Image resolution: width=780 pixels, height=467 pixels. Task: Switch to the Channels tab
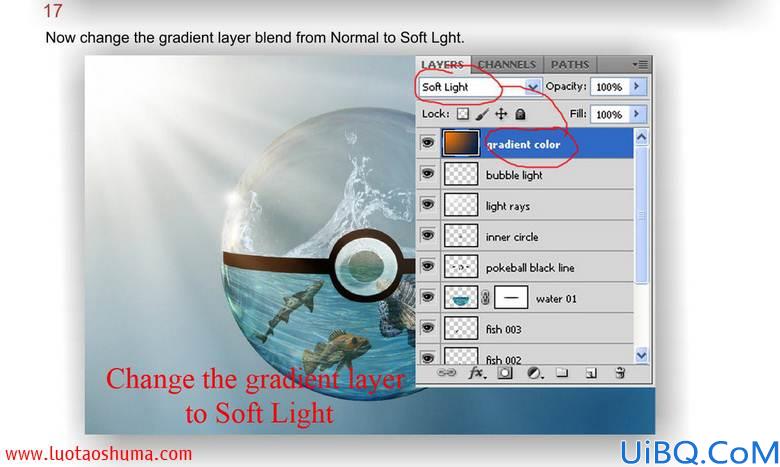pyautogui.click(x=507, y=65)
